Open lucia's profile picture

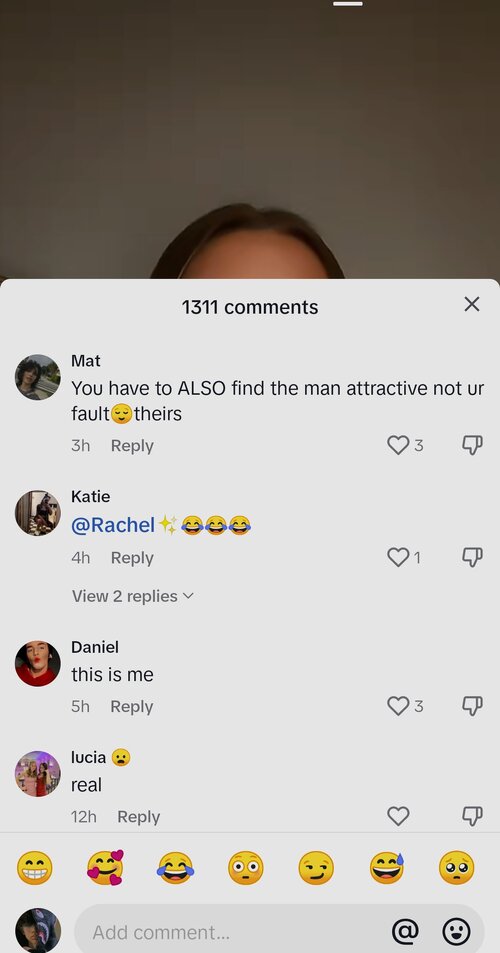point(38,773)
